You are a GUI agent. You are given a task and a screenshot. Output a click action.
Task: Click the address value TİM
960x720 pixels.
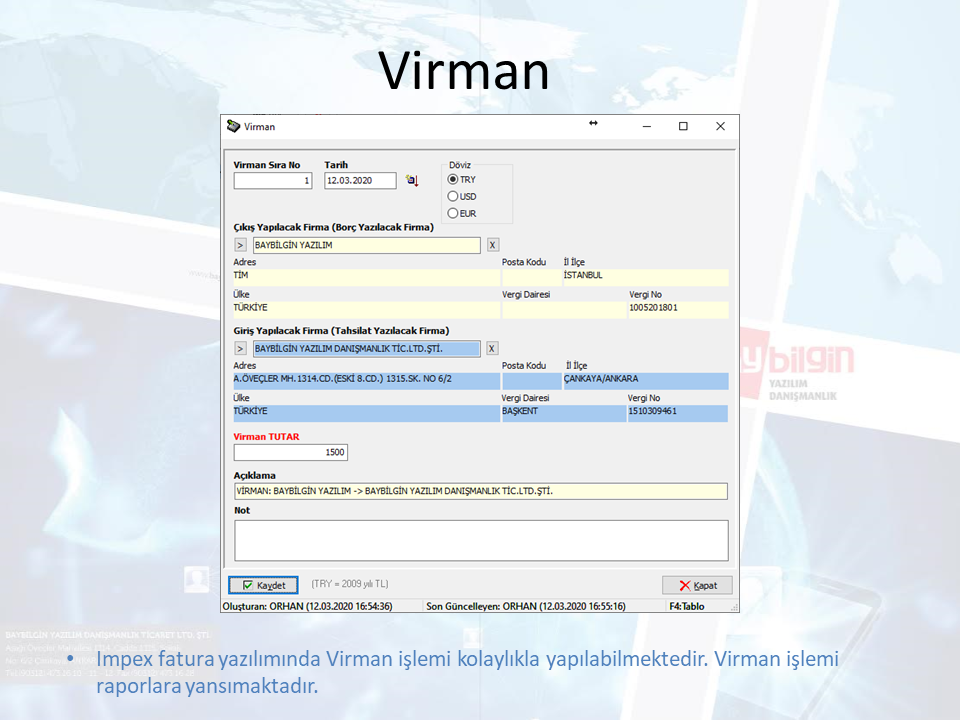point(366,277)
